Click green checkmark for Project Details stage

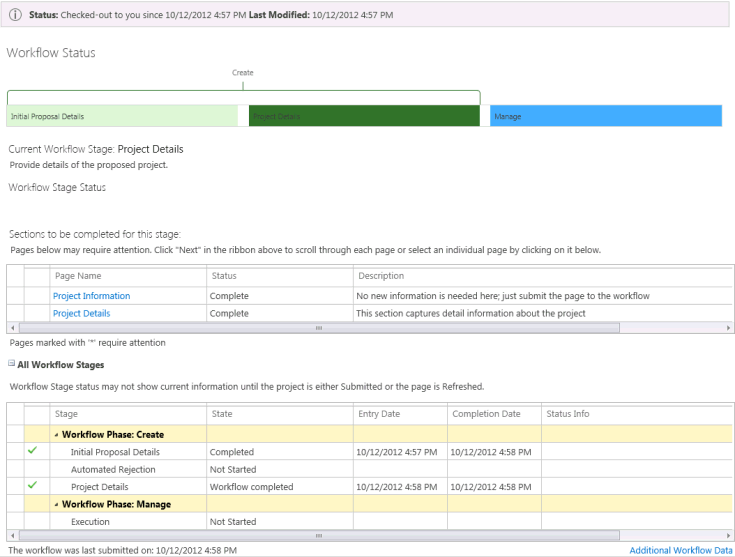click(x=32, y=485)
